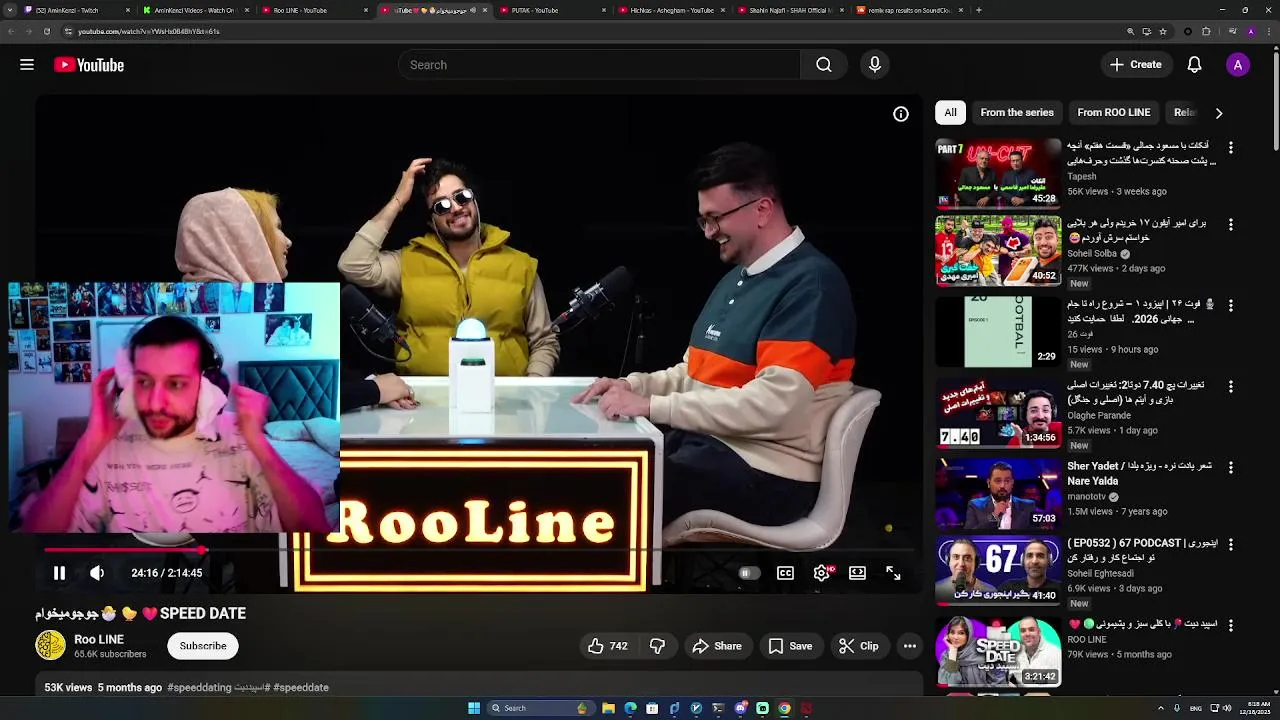This screenshot has width=1280, height=720.
Task: Open options for 67 PODCAST video
Action: point(1231,545)
